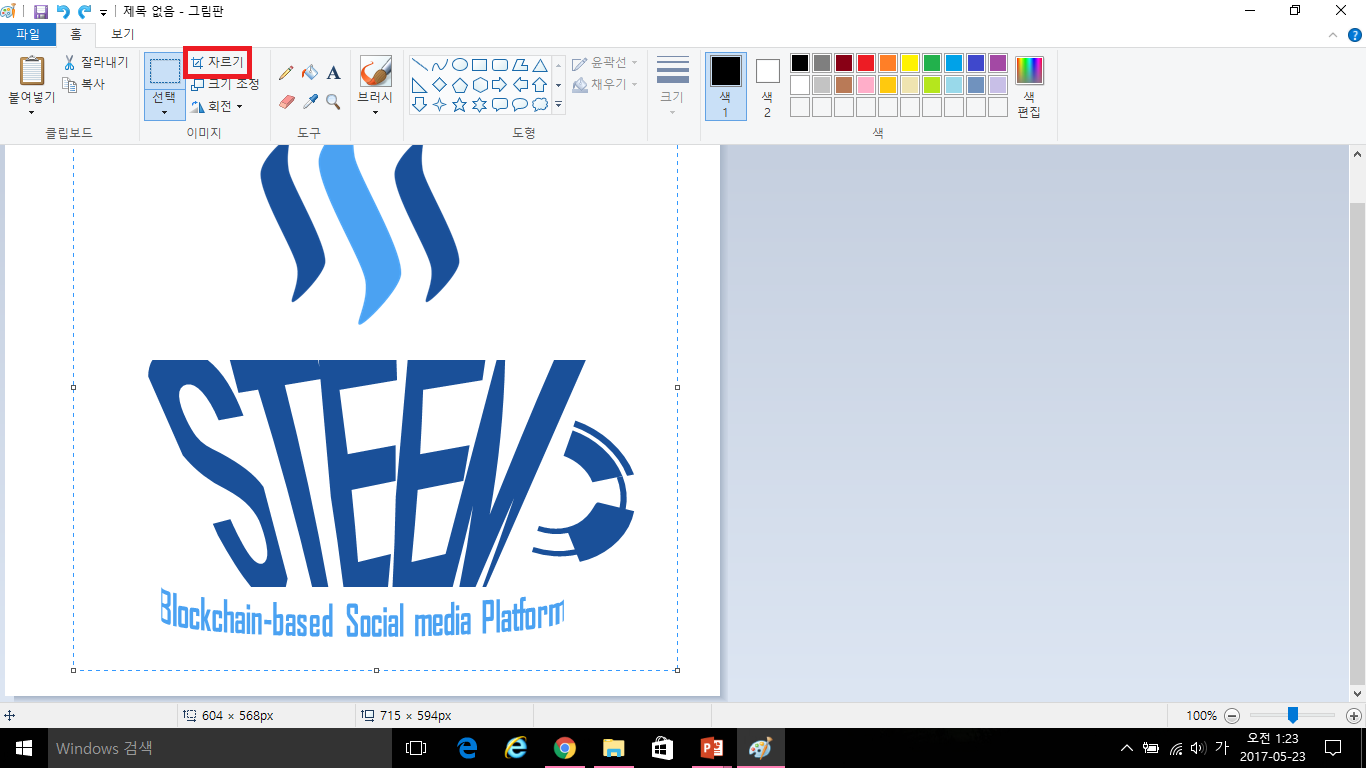Click the vertical scrollbar up arrow
The height and width of the screenshot is (768, 1366).
(1358, 154)
